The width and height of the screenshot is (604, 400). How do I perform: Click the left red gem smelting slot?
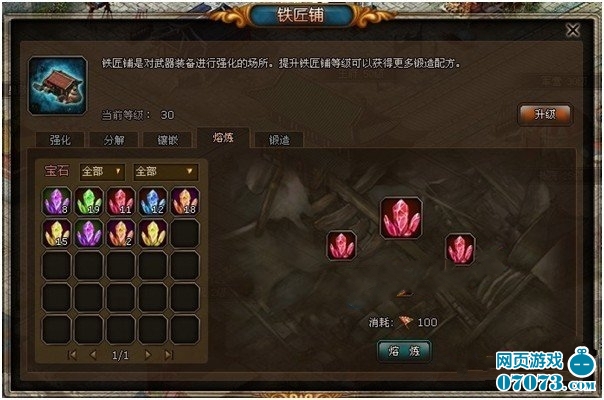click(341, 245)
